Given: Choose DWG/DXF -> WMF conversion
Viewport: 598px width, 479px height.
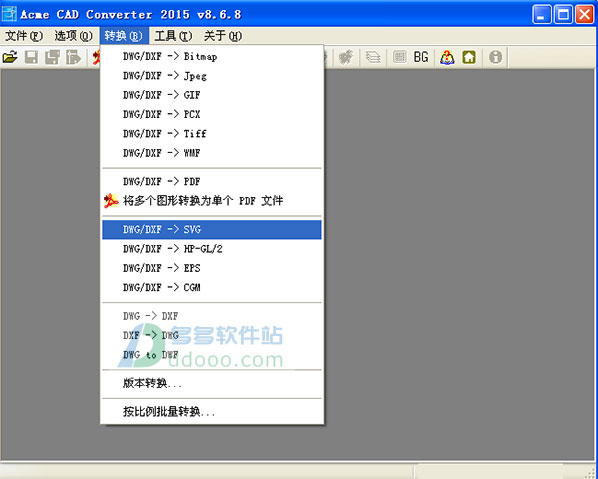Looking at the screenshot, I should [212, 153].
